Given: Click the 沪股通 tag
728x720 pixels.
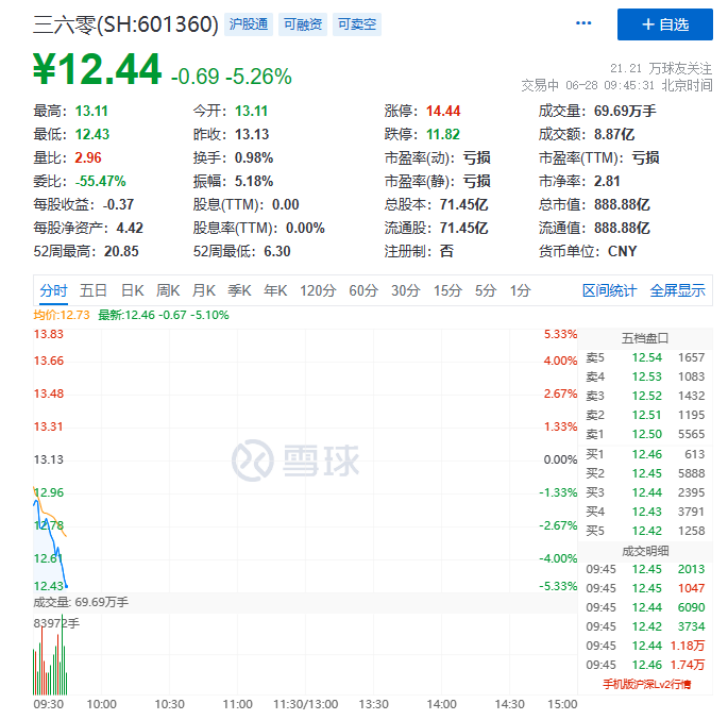Looking at the screenshot, I should (x=248, y=25).
